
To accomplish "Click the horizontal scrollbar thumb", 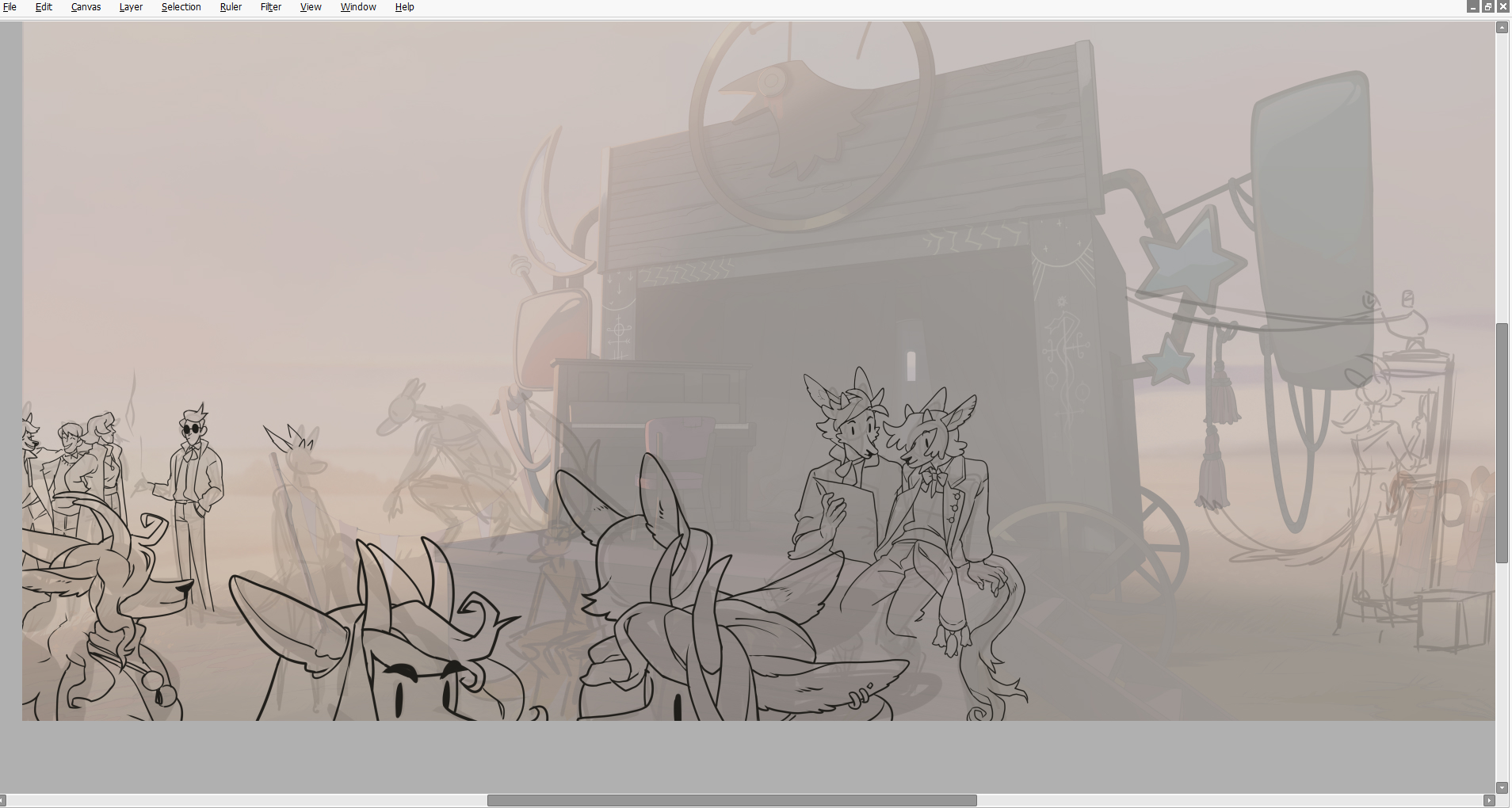I will point(732,801).
